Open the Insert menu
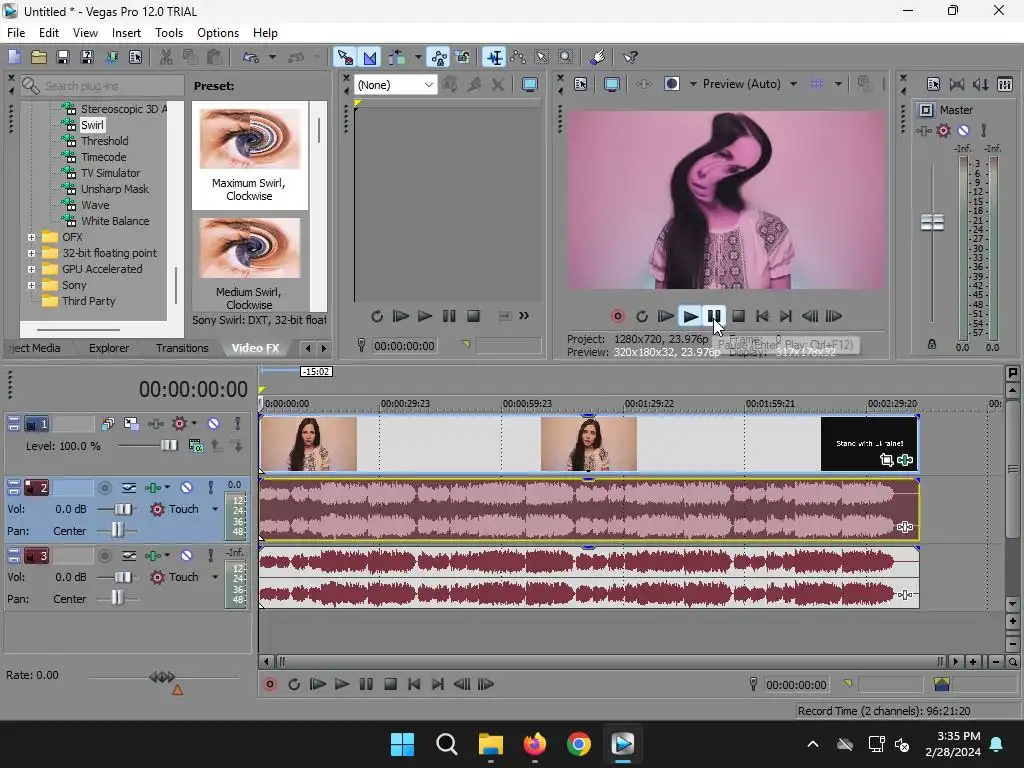 (x=126, y=33)
